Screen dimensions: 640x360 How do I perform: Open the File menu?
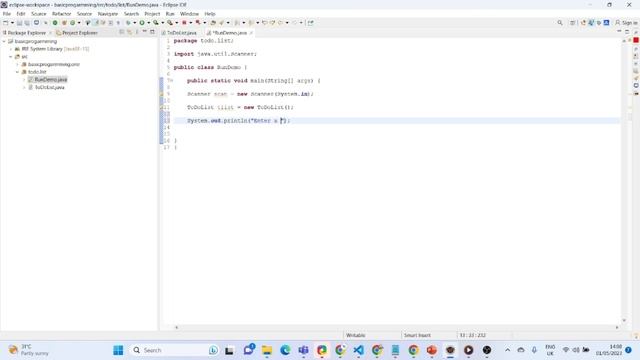(x=7, y=14)
